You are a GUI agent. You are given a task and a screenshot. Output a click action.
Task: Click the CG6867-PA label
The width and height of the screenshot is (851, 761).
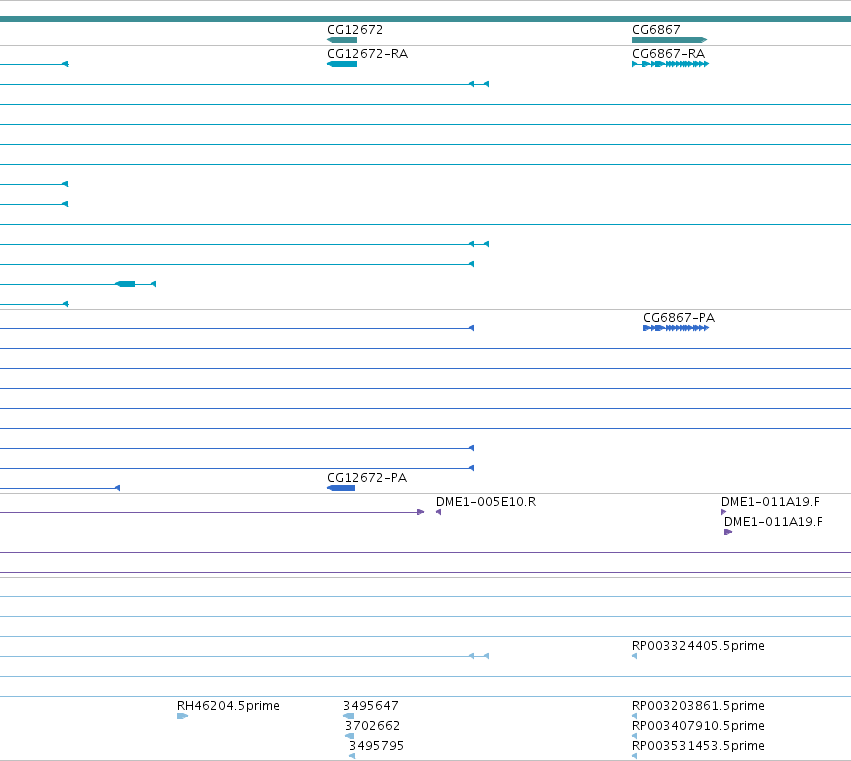click(679, 318)
